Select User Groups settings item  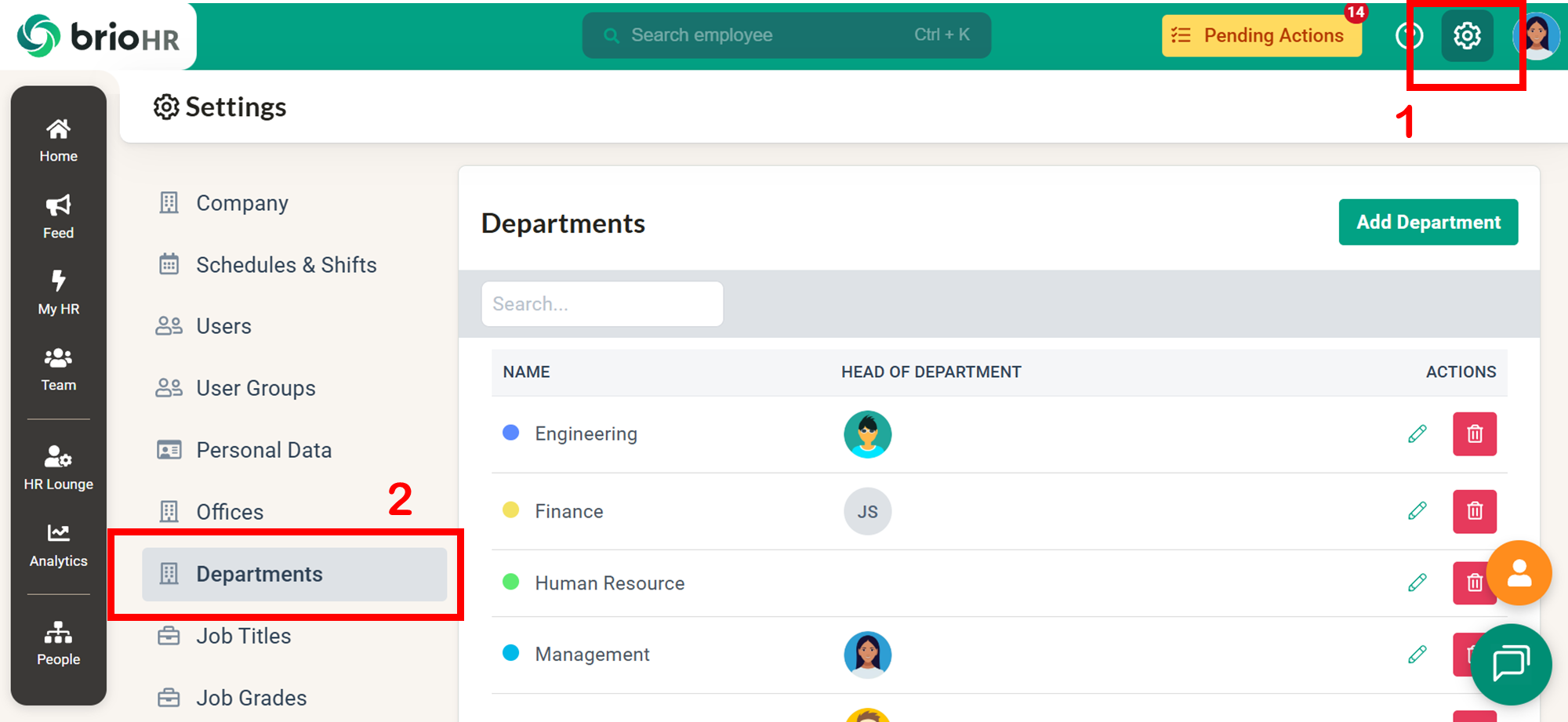pos(255,388)
